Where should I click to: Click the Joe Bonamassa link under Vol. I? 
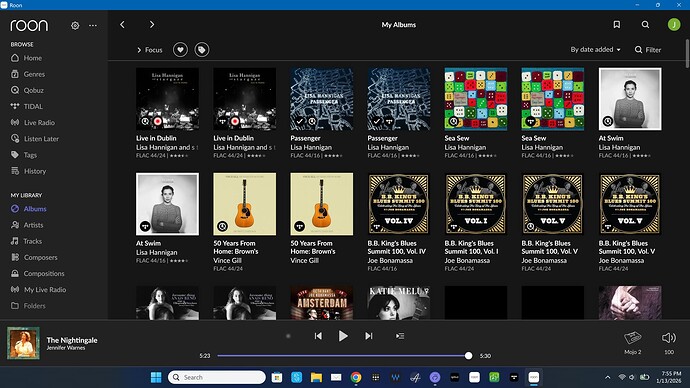(467, 260)
